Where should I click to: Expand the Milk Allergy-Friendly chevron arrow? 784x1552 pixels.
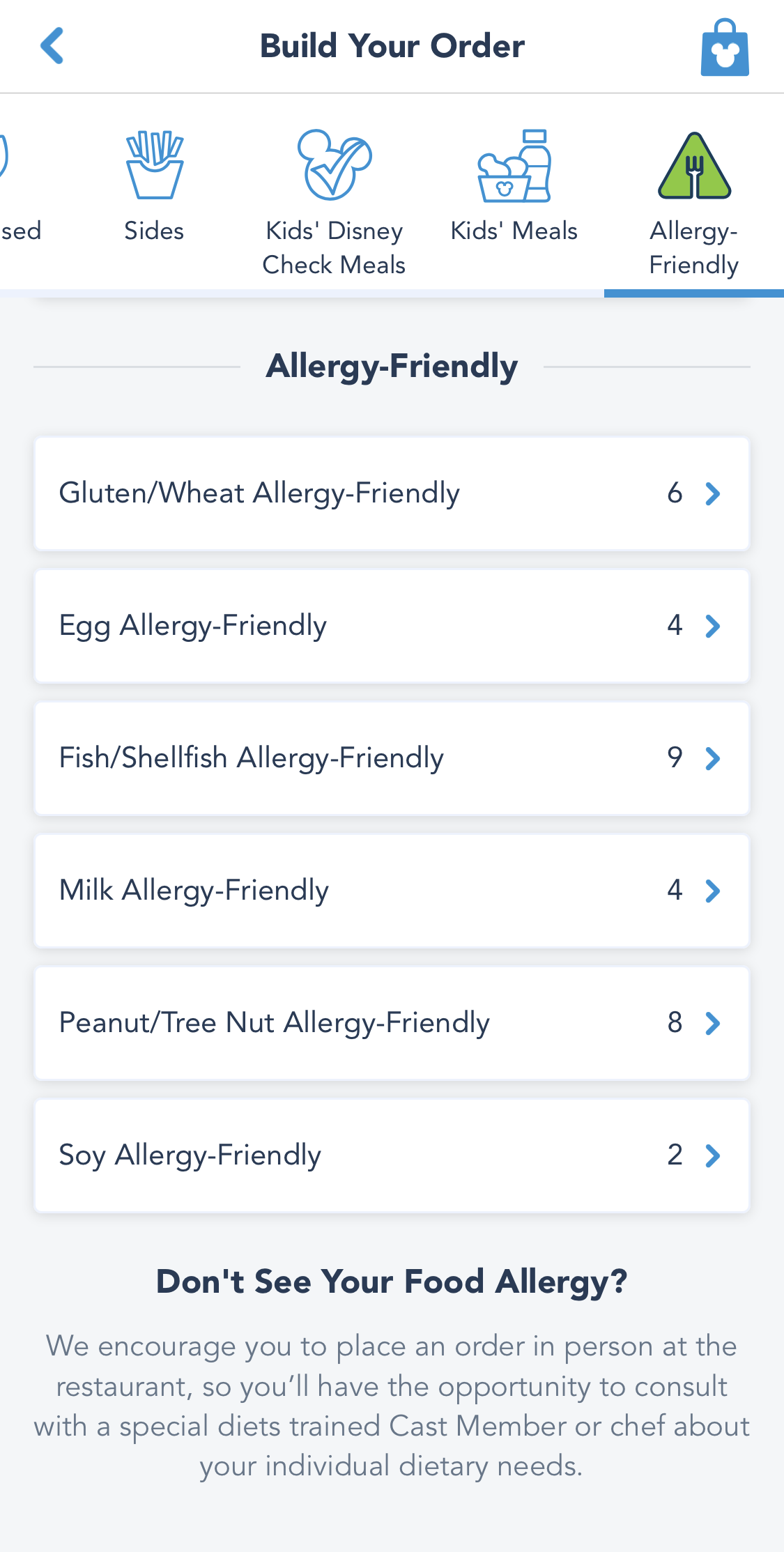pyautogui.click(x=712, y=891)
